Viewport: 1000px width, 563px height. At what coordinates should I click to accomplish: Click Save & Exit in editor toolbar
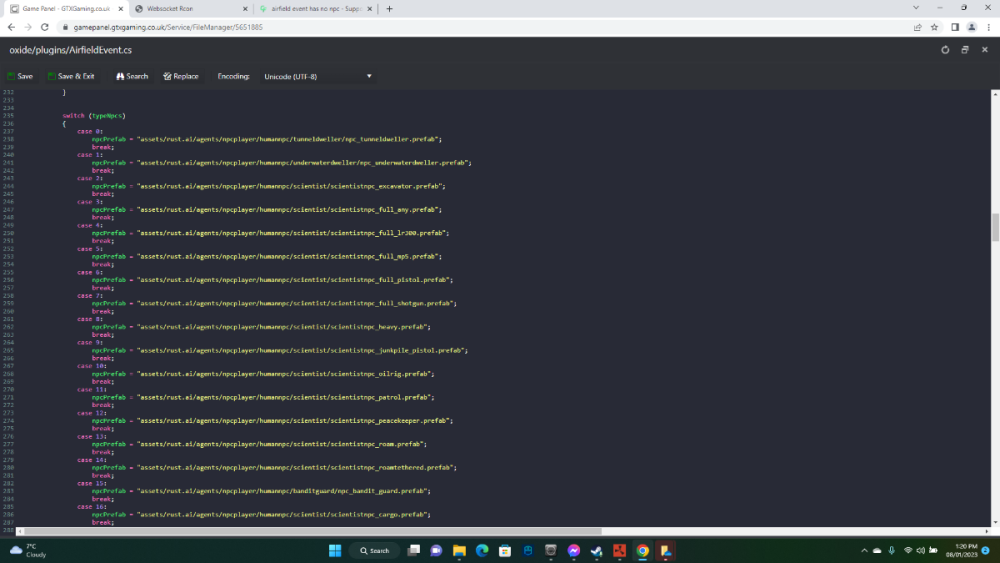tap(71, 76)
